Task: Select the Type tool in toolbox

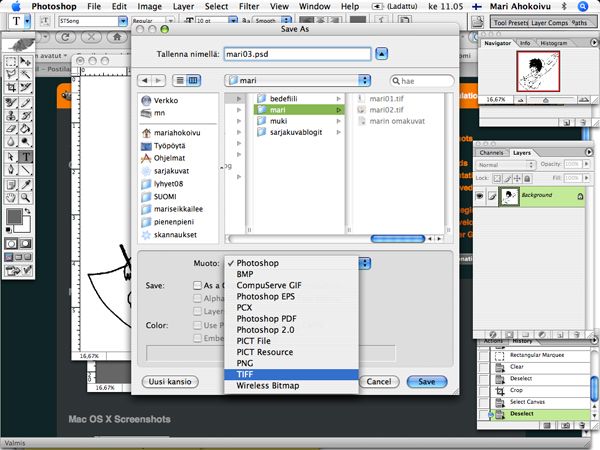Action: (x=26, y=157)
